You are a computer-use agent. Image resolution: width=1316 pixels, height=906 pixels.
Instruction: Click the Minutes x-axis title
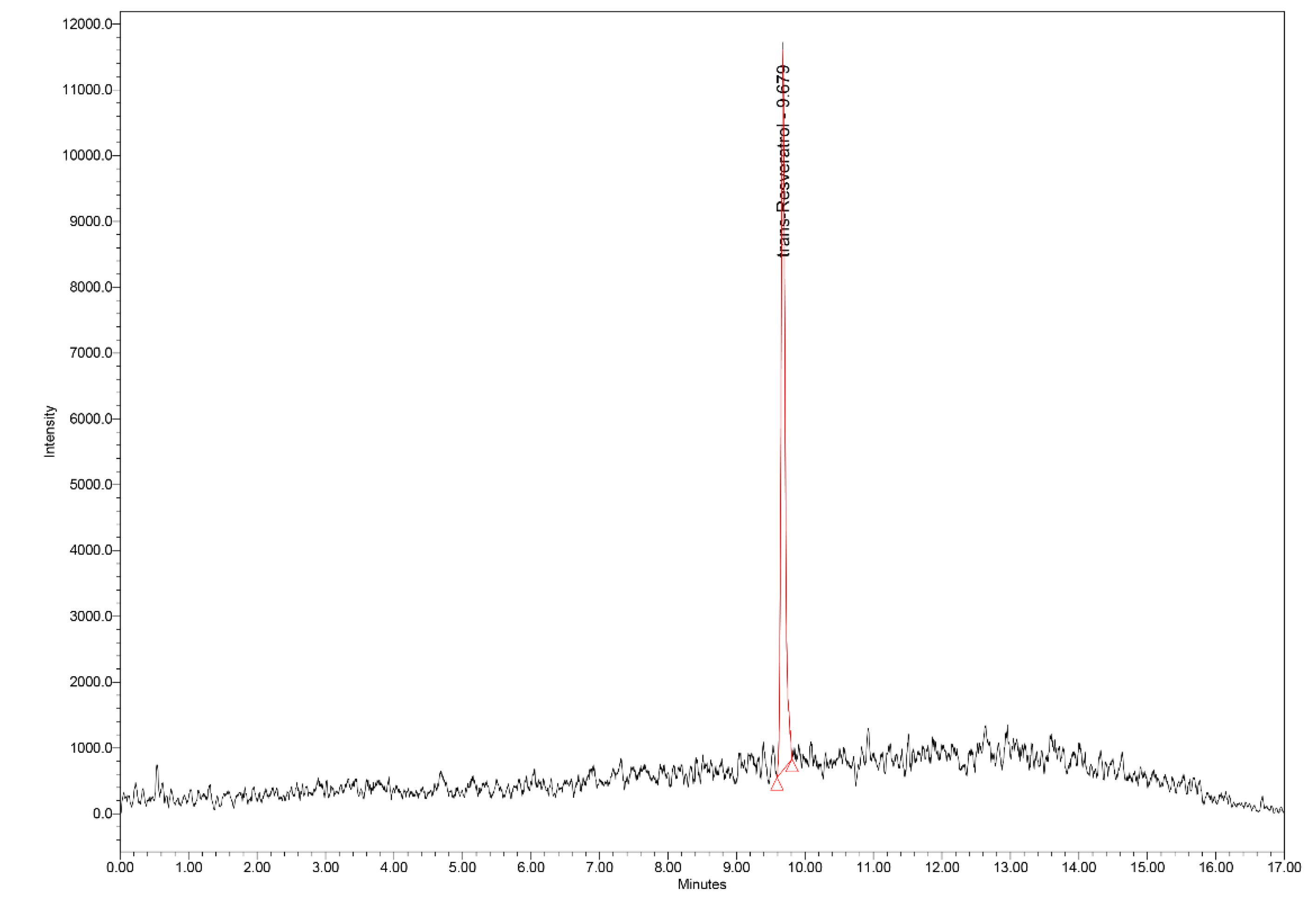(702, 885)
